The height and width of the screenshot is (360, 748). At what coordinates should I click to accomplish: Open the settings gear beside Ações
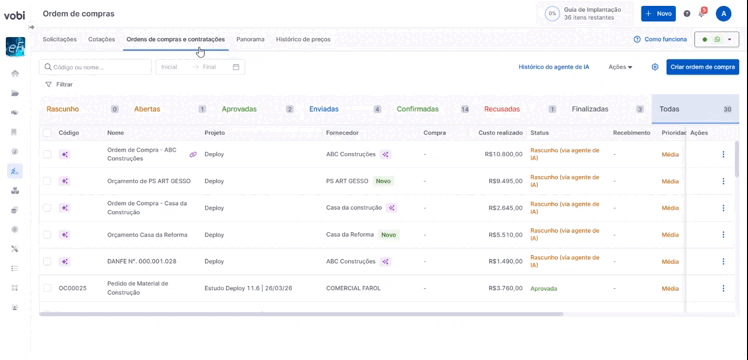[655, 67]
